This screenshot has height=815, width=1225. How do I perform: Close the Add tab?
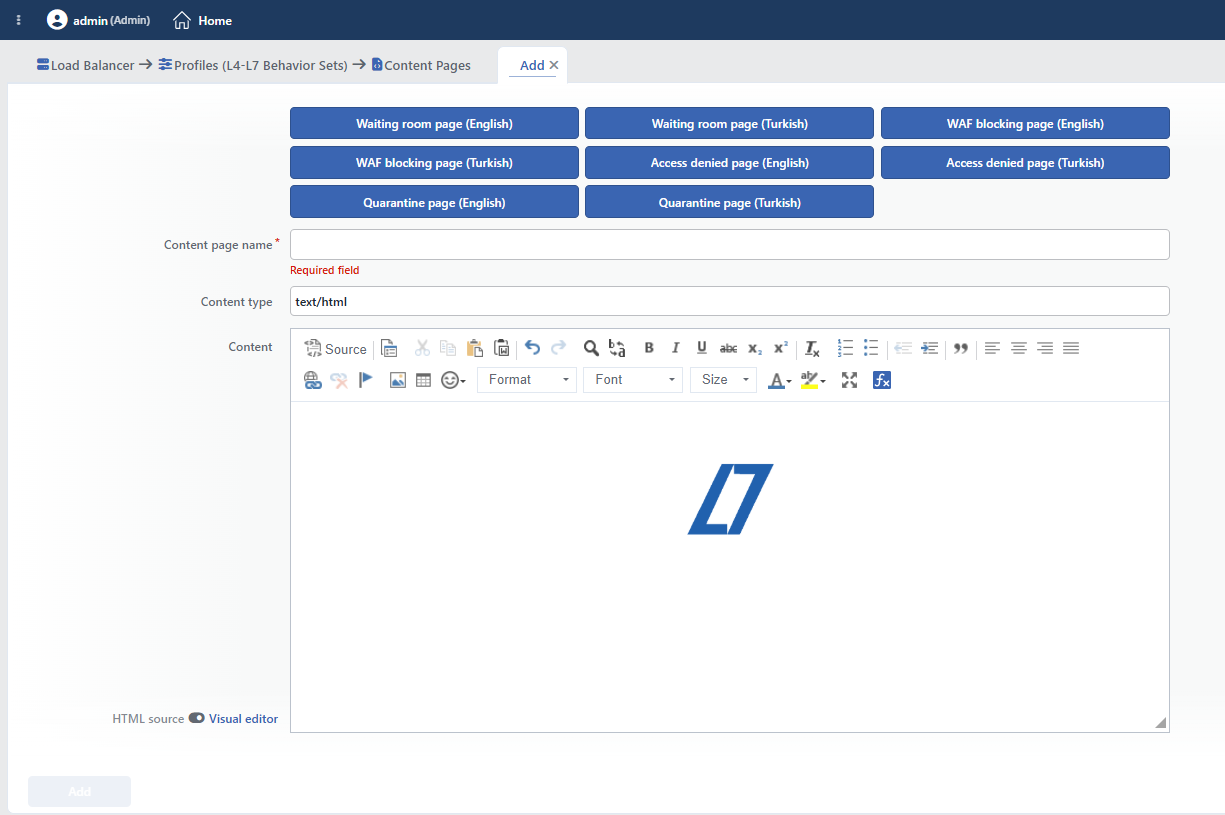point(554,65)
